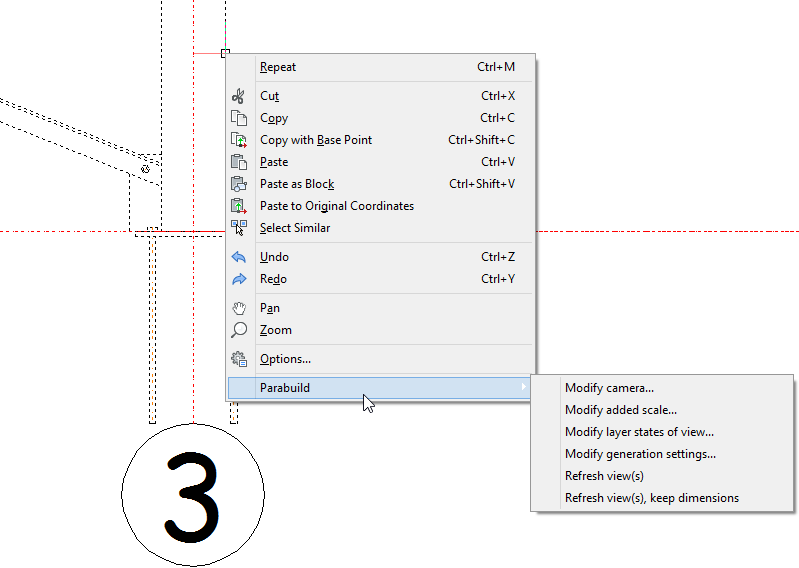Choose Refresh view(s), keep dimensions
Viewport: 799px width, 568px height.
point(662,498)
